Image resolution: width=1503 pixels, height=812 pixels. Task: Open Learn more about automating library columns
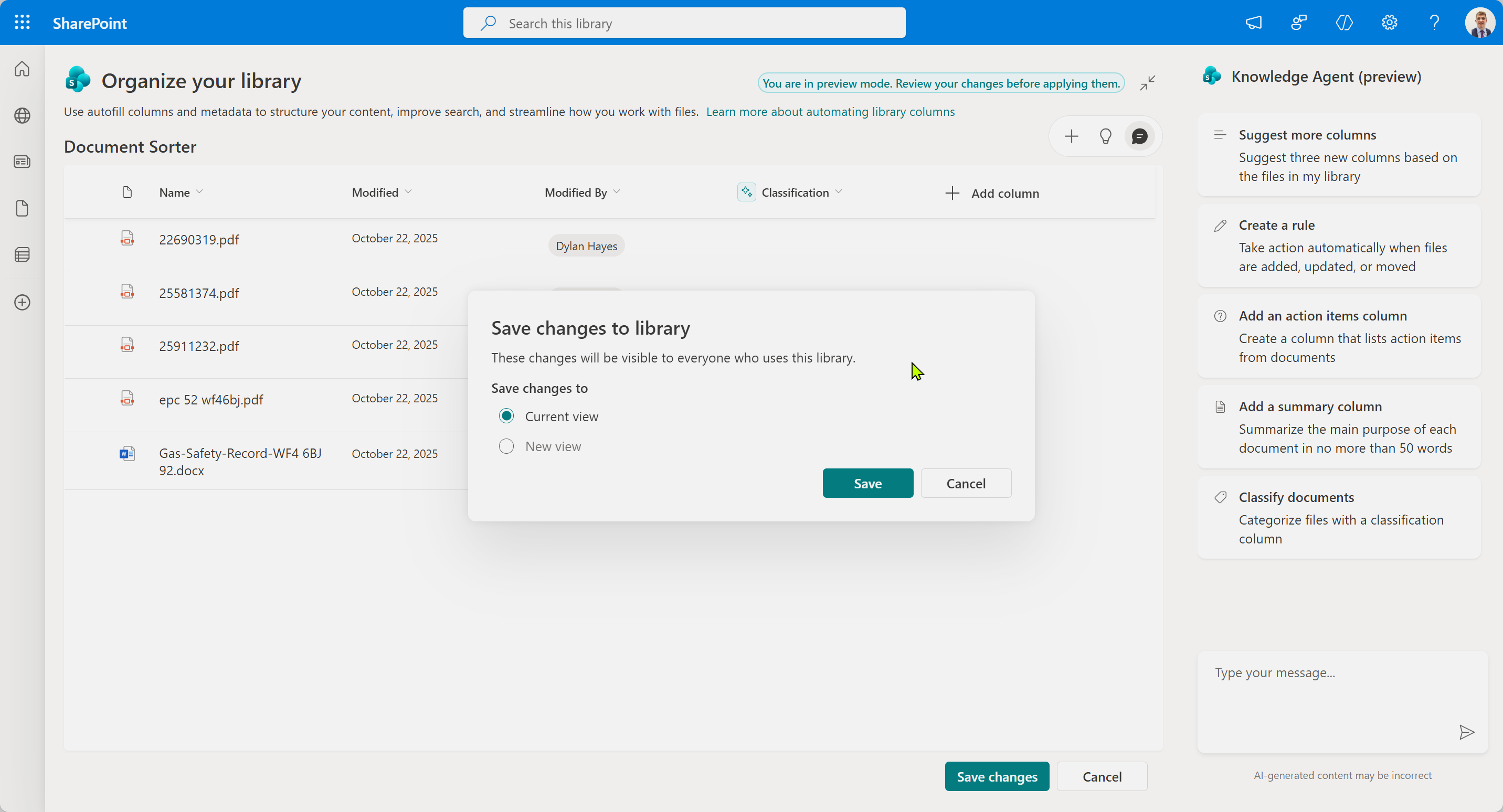830,111
